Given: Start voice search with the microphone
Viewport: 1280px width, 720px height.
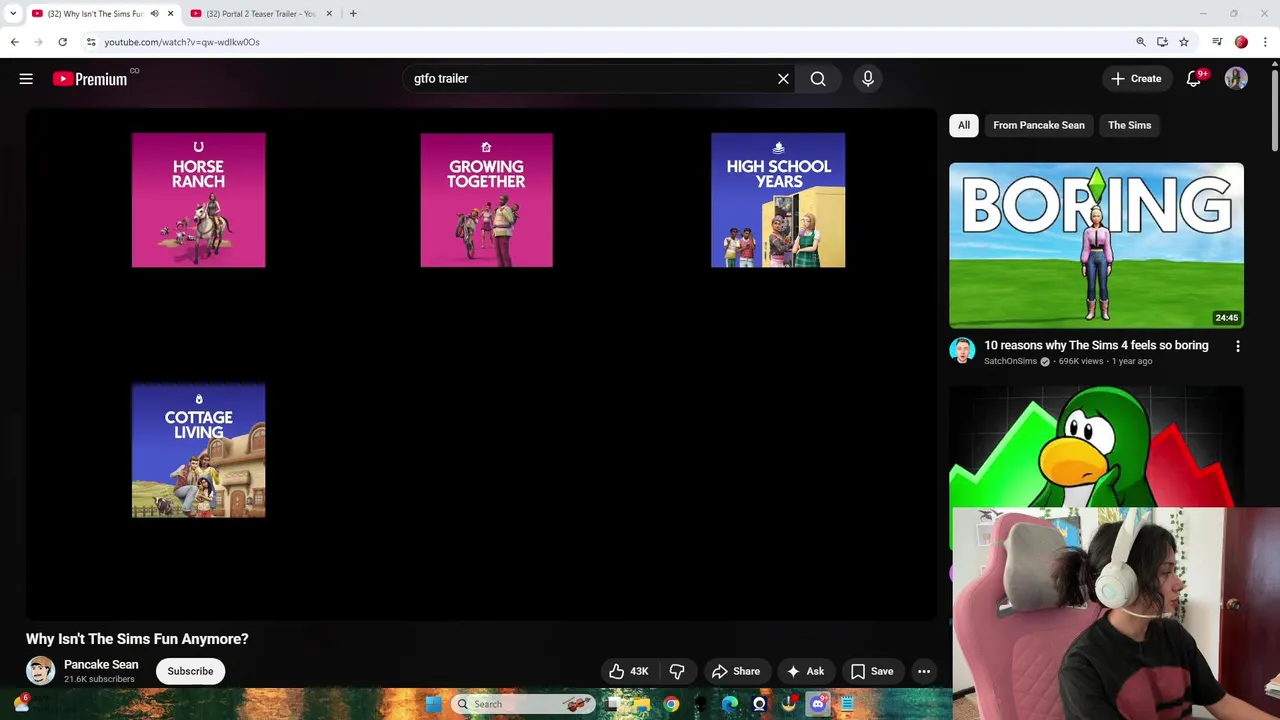Looking at the screenshot, I should click(868, 79).
